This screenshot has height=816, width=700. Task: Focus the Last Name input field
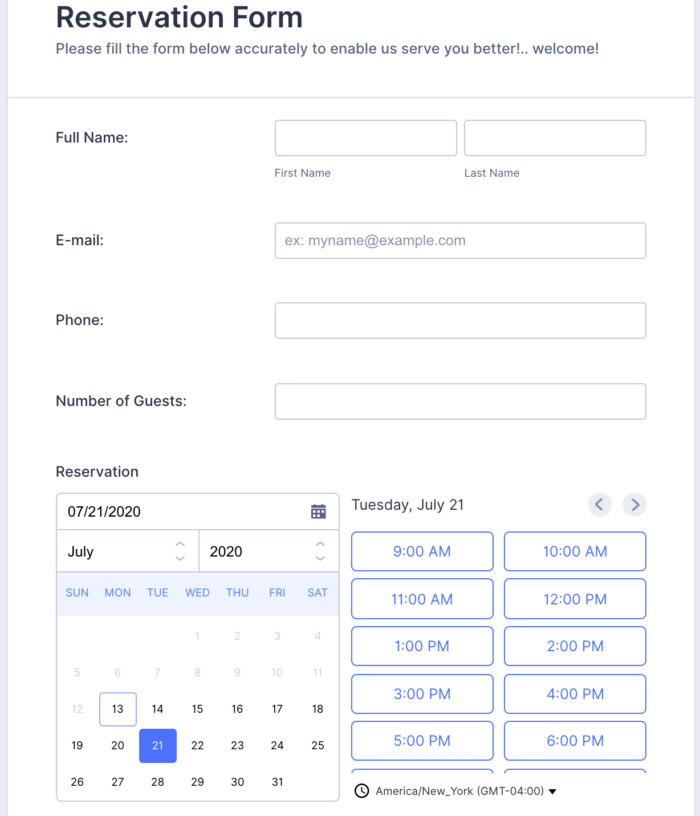555,138
